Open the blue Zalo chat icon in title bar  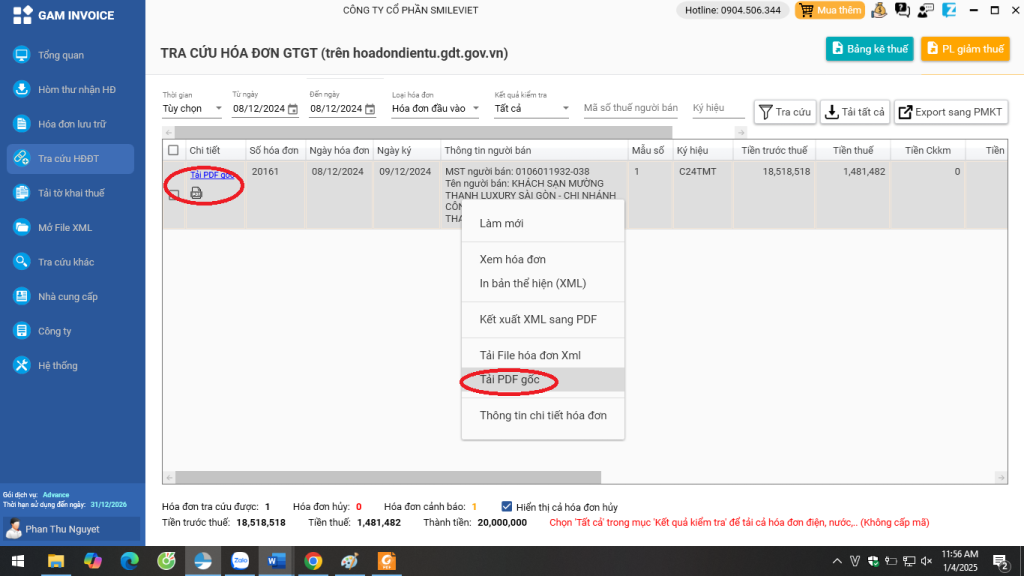coord(949,10)
